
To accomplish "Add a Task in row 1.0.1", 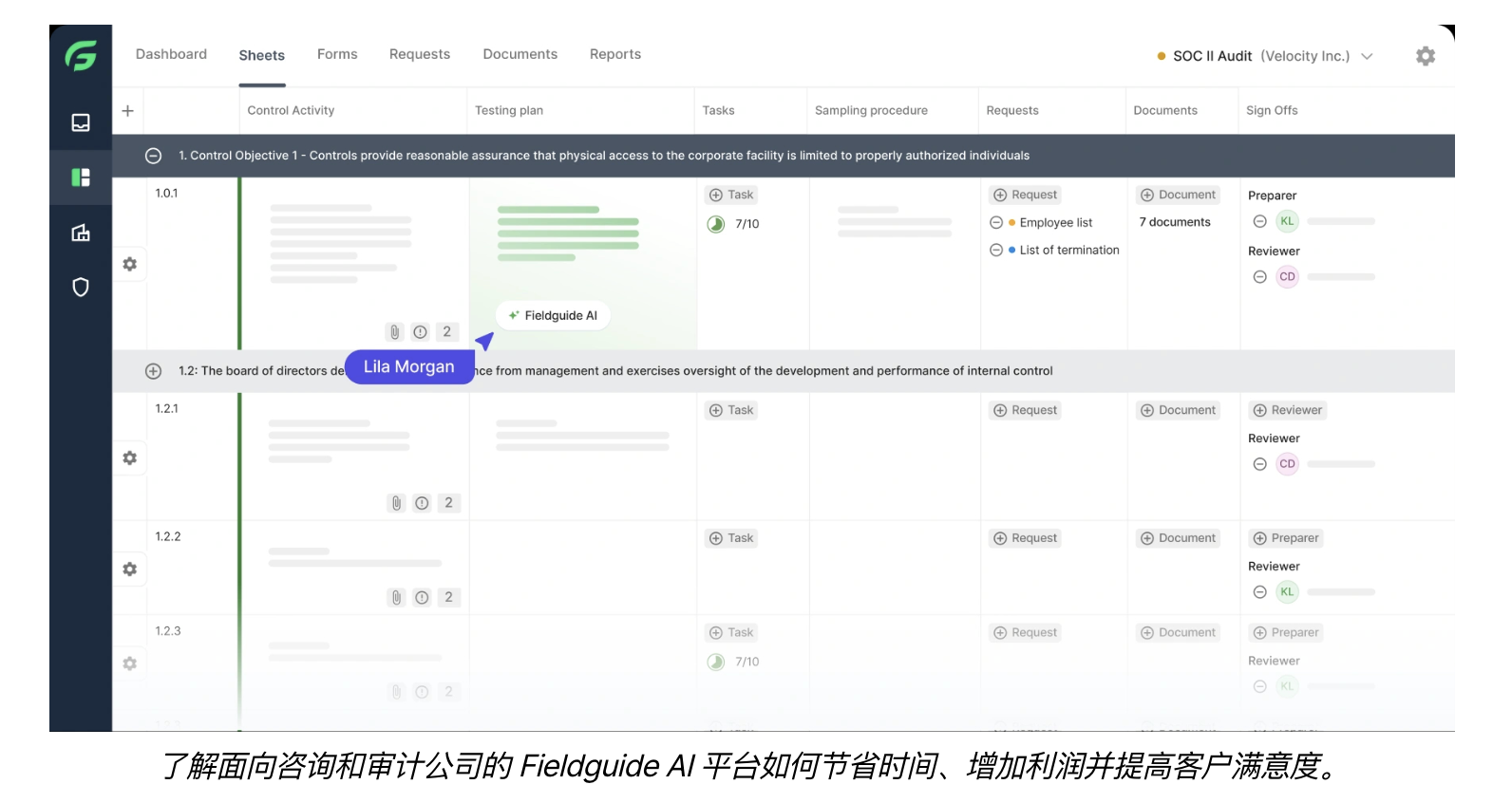I will coord(731,195).
